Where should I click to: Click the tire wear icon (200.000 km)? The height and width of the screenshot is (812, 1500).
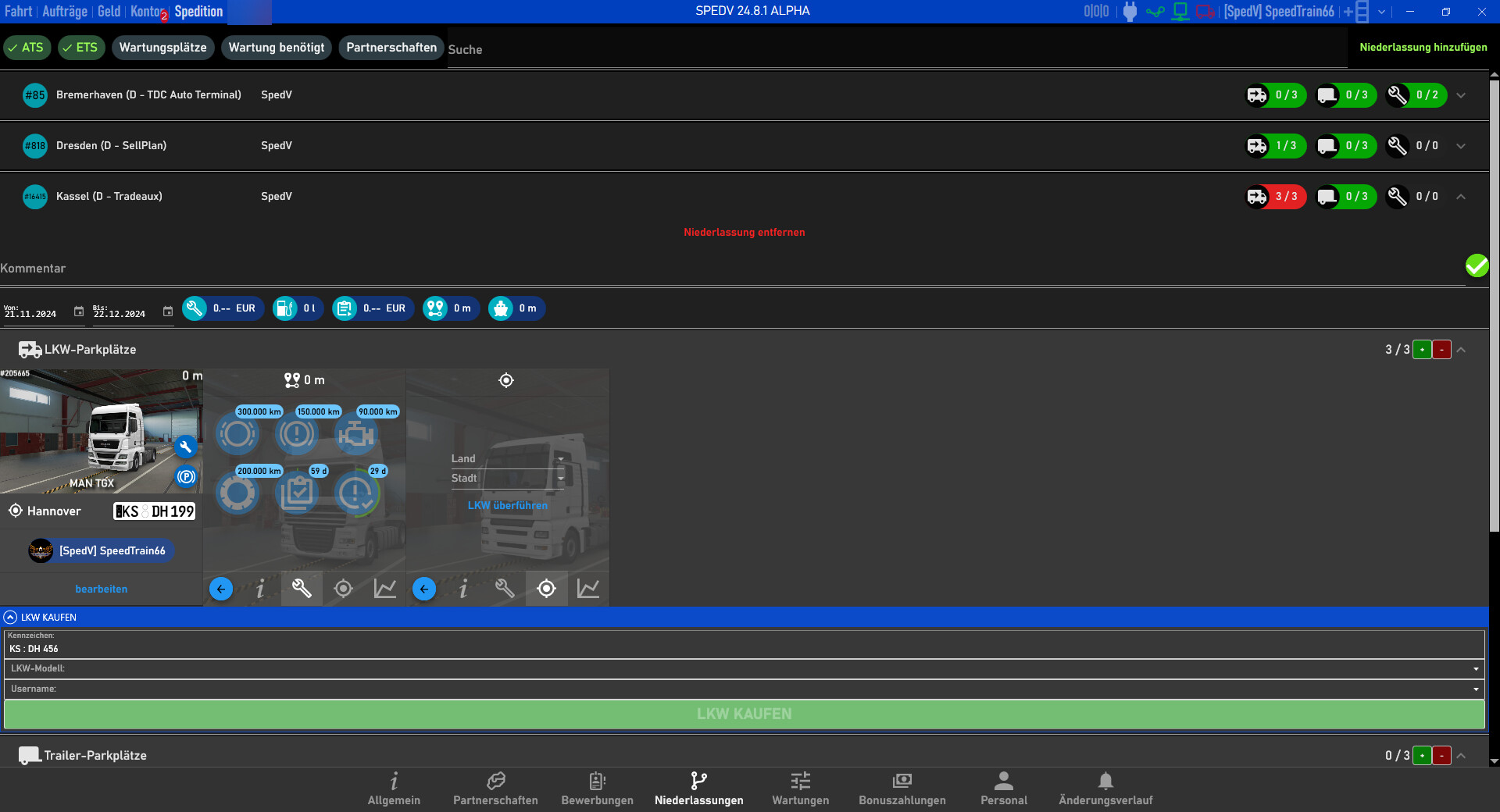(x=238, y=493)
